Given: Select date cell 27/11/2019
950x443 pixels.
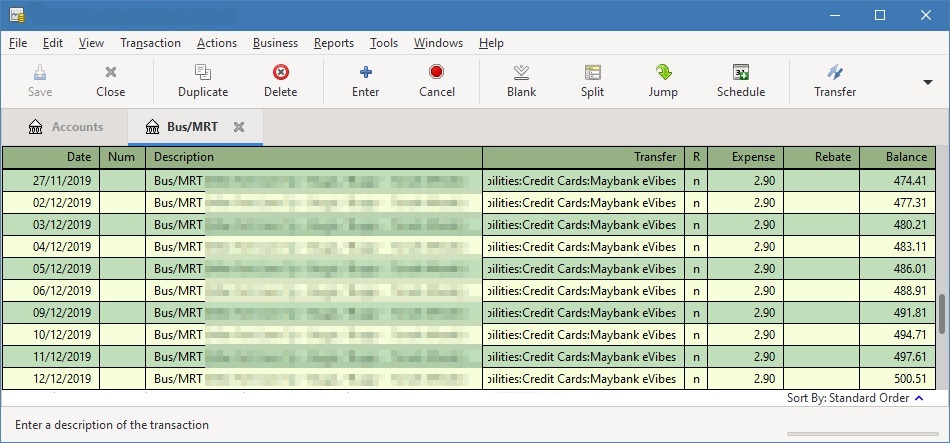Looking at the screenshot, I should coord(51,181).
